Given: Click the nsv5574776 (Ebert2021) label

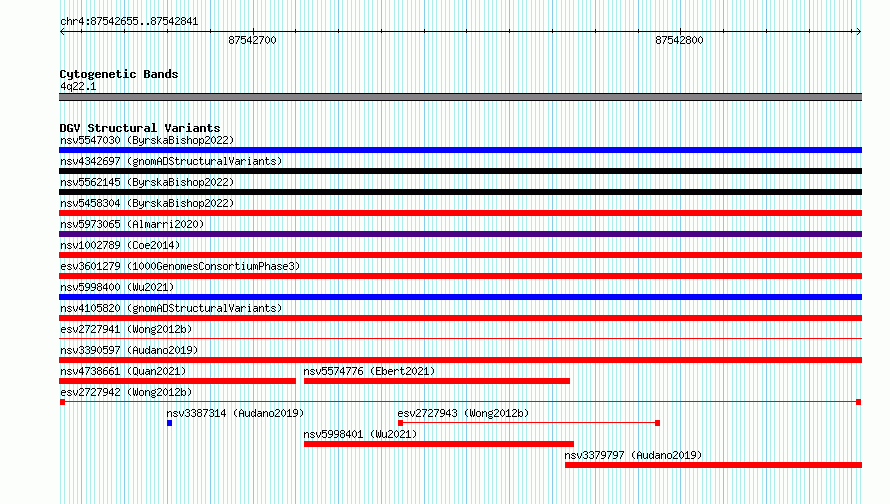Looking at the screenshot, I should click(369, 371).
